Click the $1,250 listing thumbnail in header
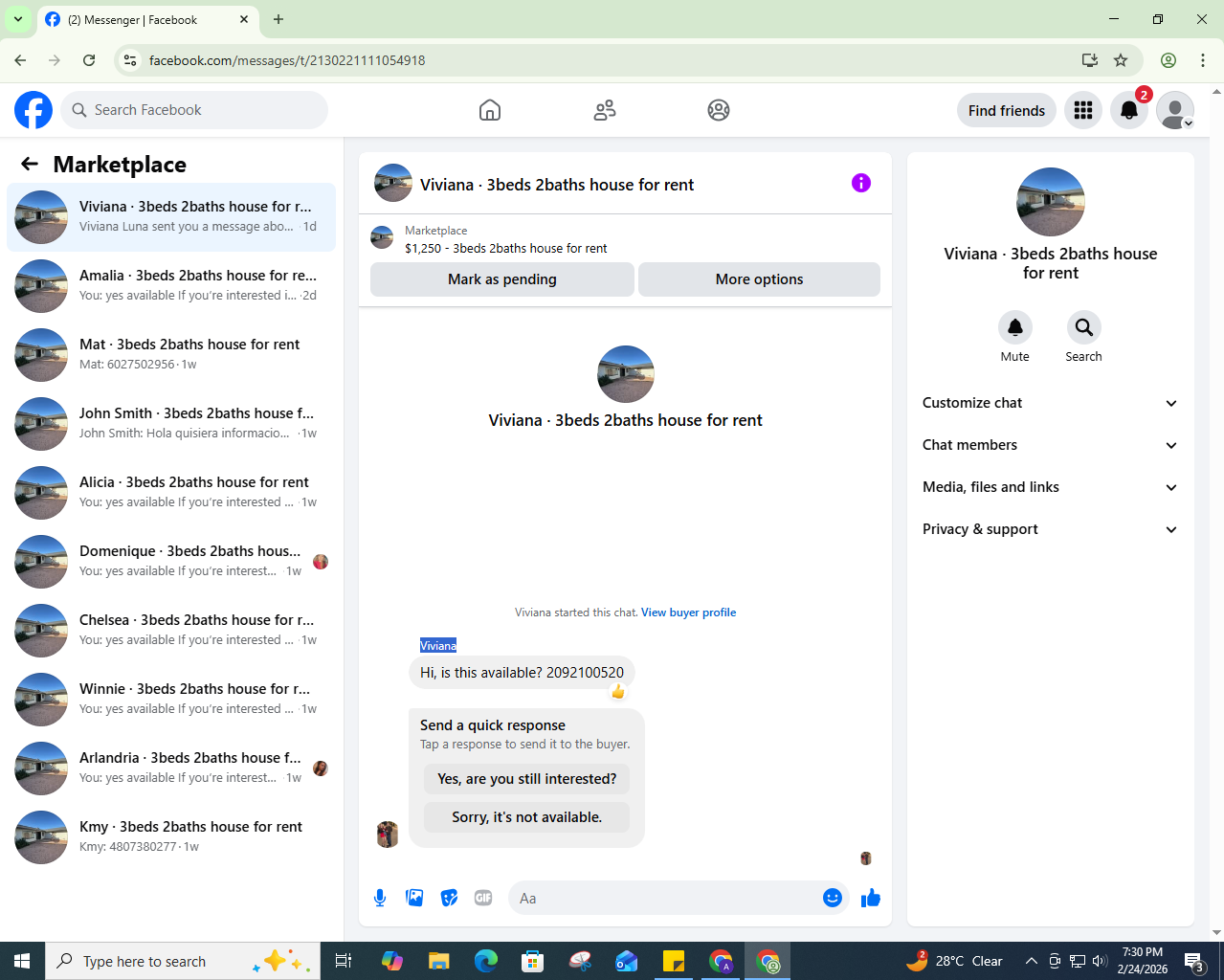The image size is (1224, 980). [x=382, y=237]
